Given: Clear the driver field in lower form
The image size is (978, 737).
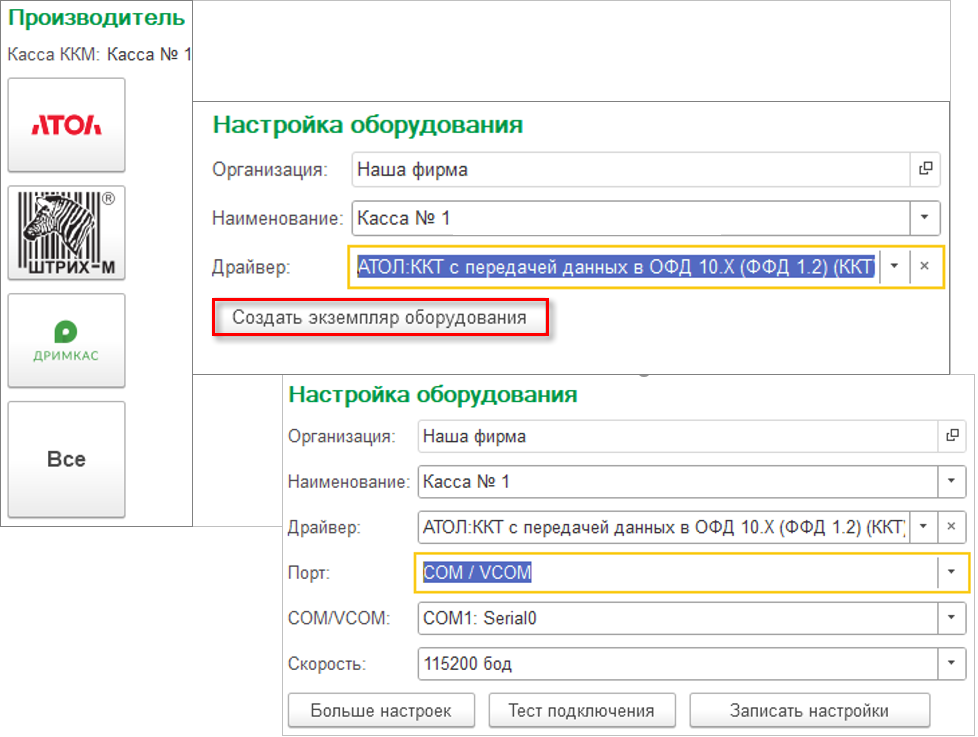Looking at the screenshot, I should (x=951, y=526).
